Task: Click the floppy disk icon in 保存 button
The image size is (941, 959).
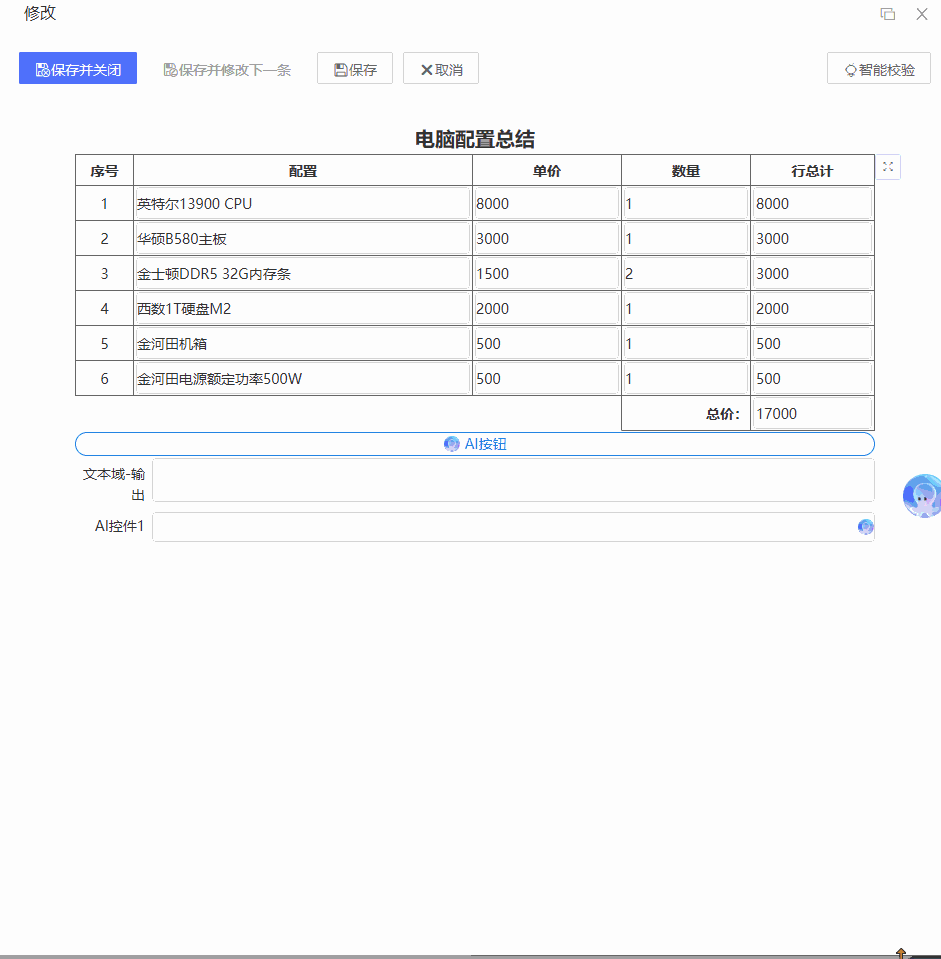Action: tap(339, 68)
